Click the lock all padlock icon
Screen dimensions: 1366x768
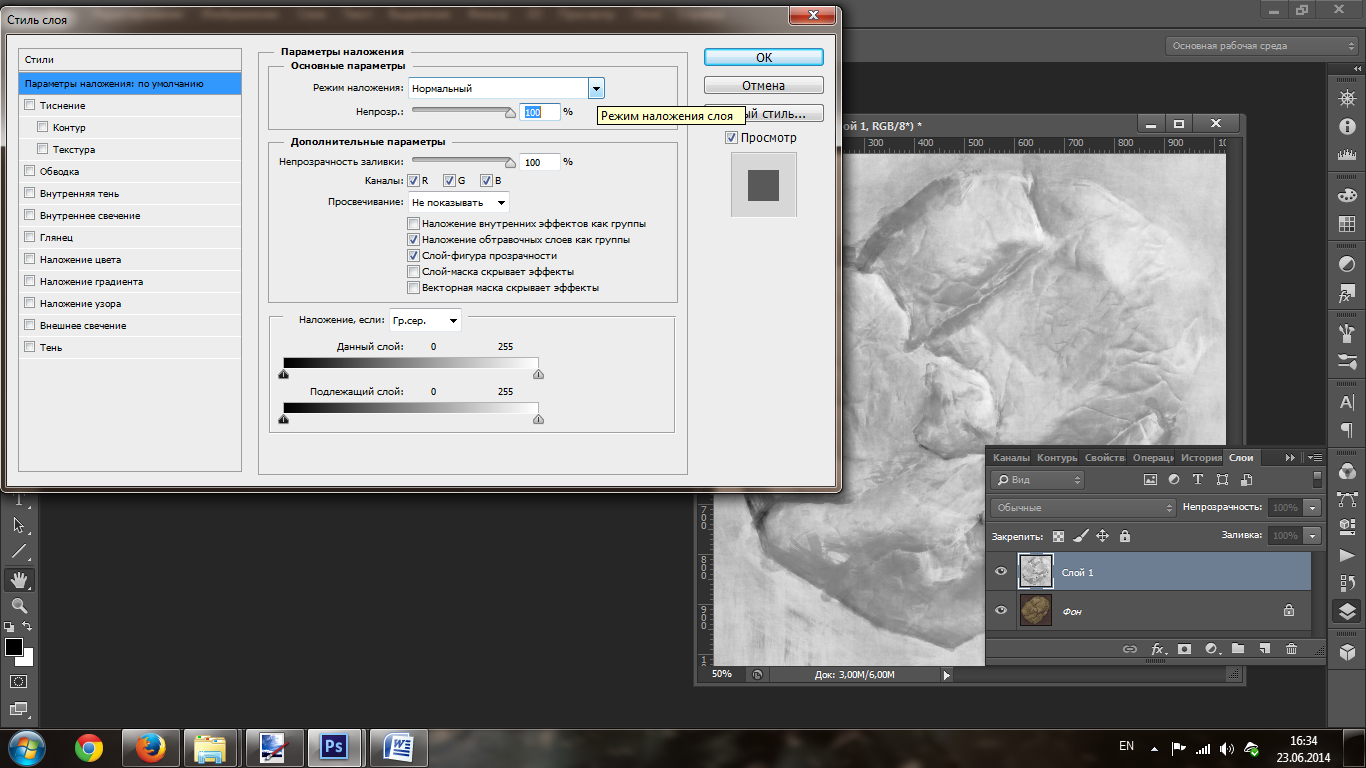click(1125, 536)
